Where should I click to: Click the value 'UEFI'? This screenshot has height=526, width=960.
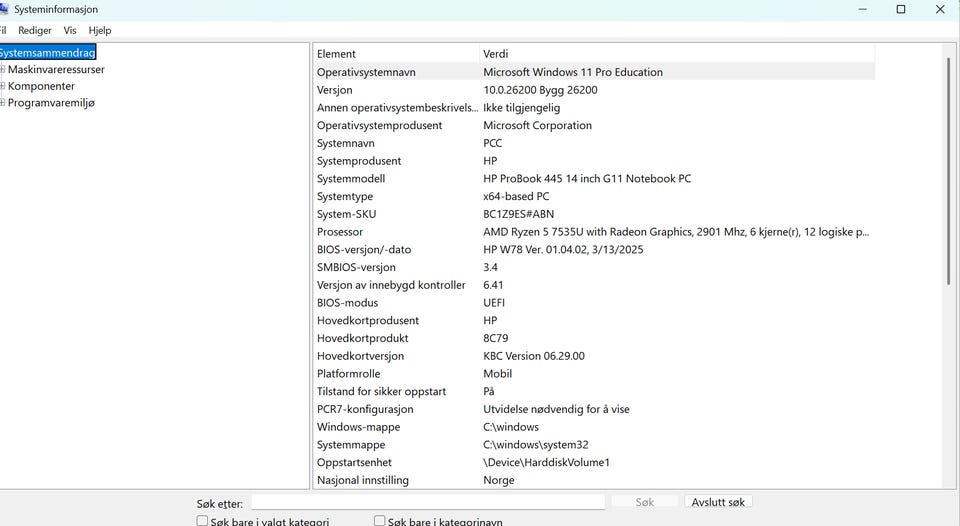[494, 303]
